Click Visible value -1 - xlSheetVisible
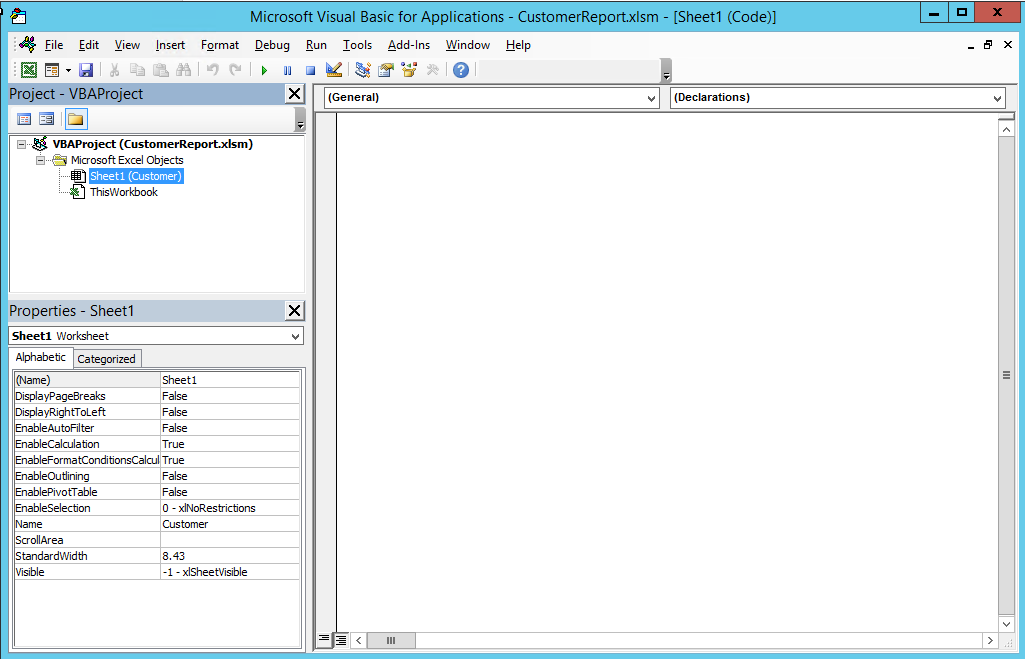1025x659 pixels. (x=230, y=572)
